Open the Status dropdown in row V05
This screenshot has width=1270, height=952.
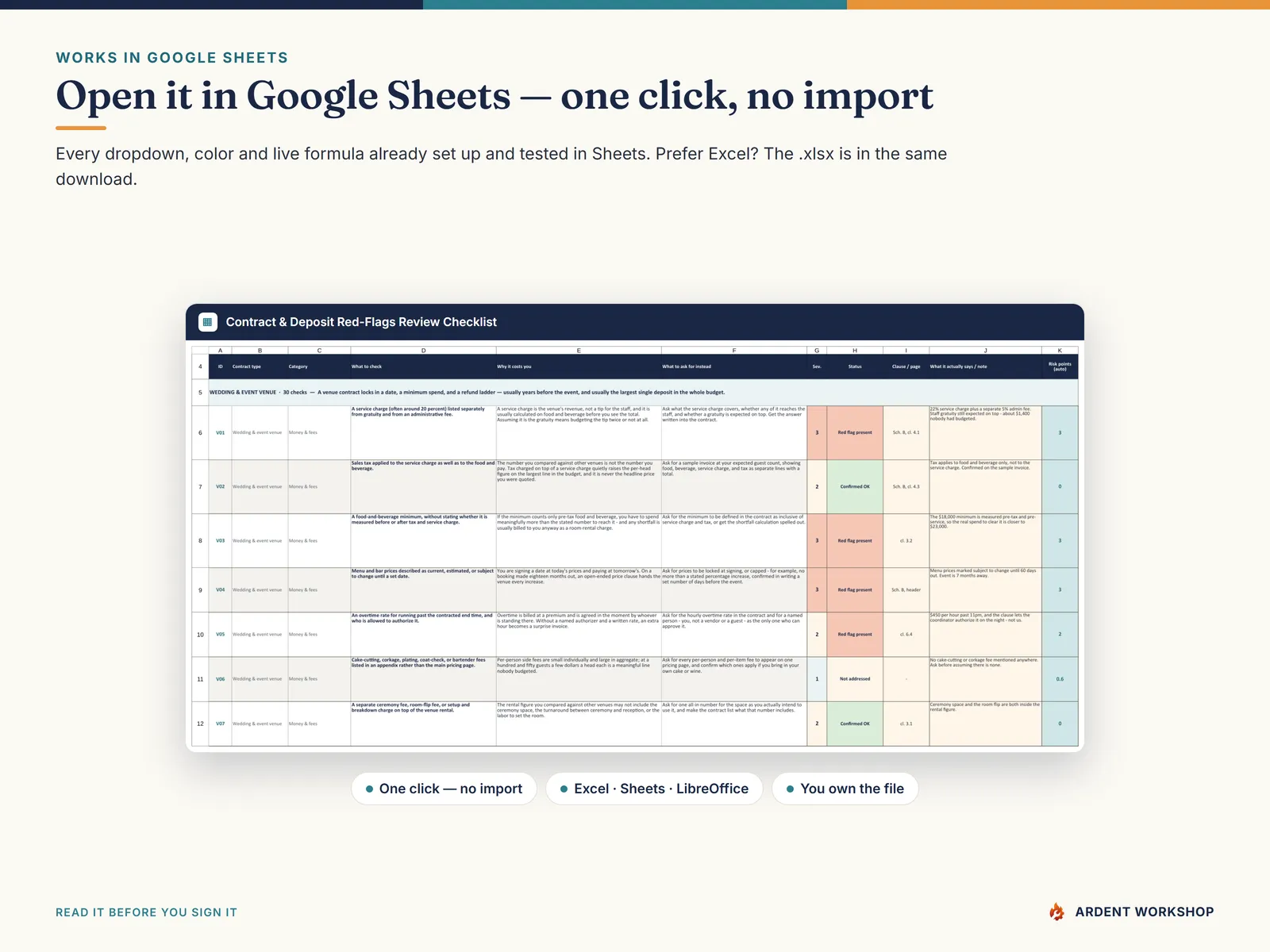855,635
